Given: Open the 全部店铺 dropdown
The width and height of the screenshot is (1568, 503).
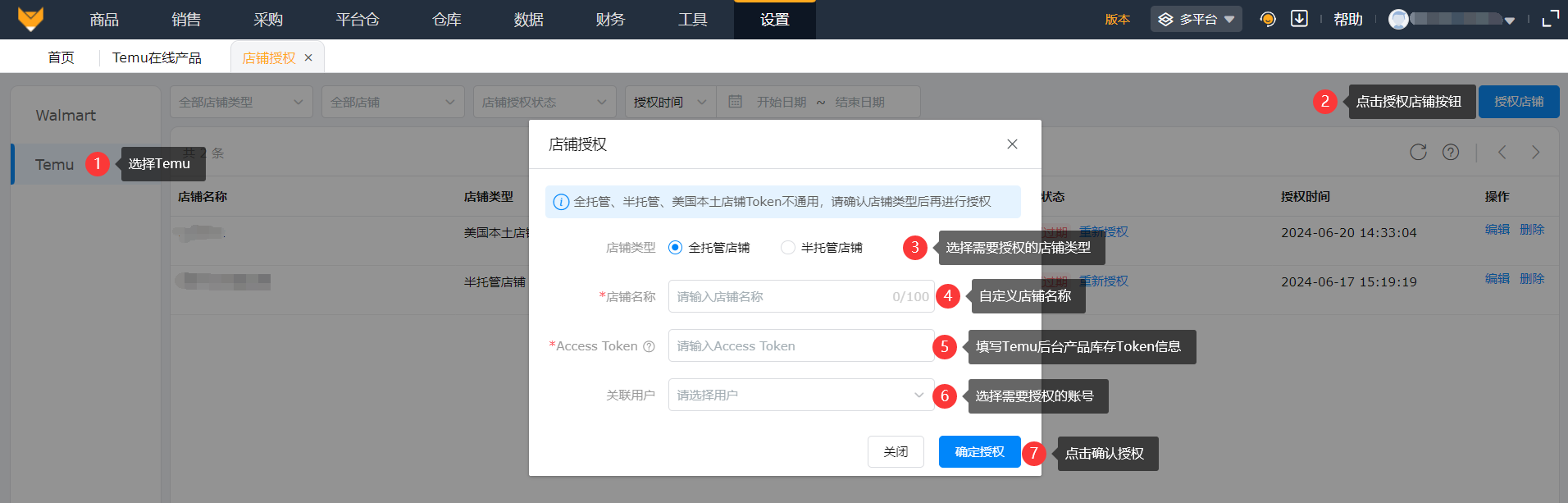Looking at the screenshot, I should coord(393,102).
